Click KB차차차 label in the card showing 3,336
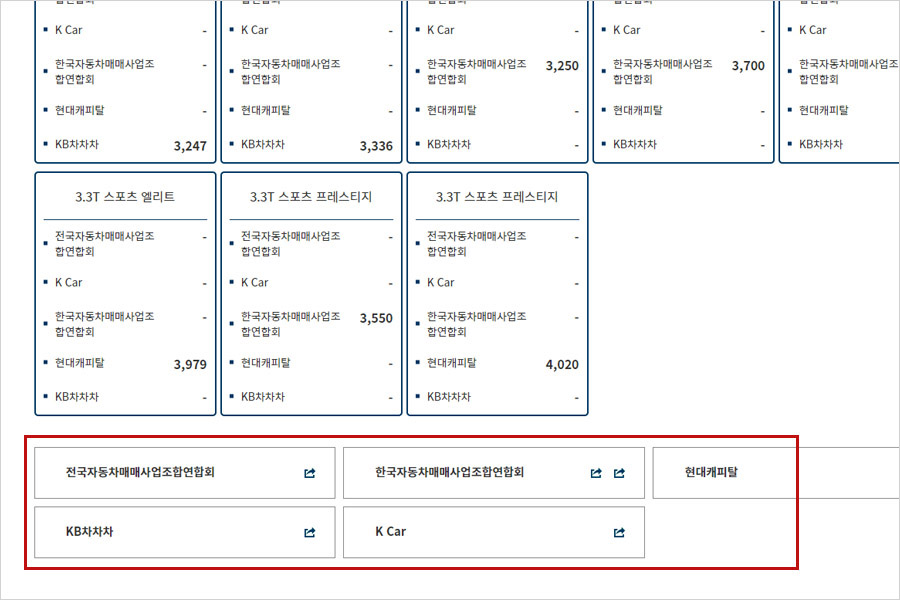 tap(263, 144)
